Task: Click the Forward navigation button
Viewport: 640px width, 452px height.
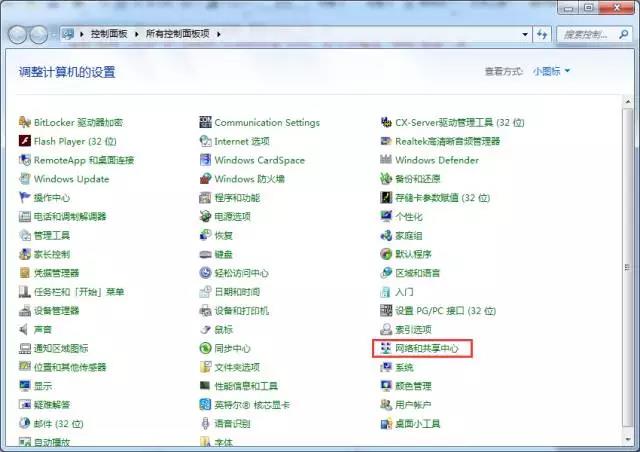Action: pos(38,35)
